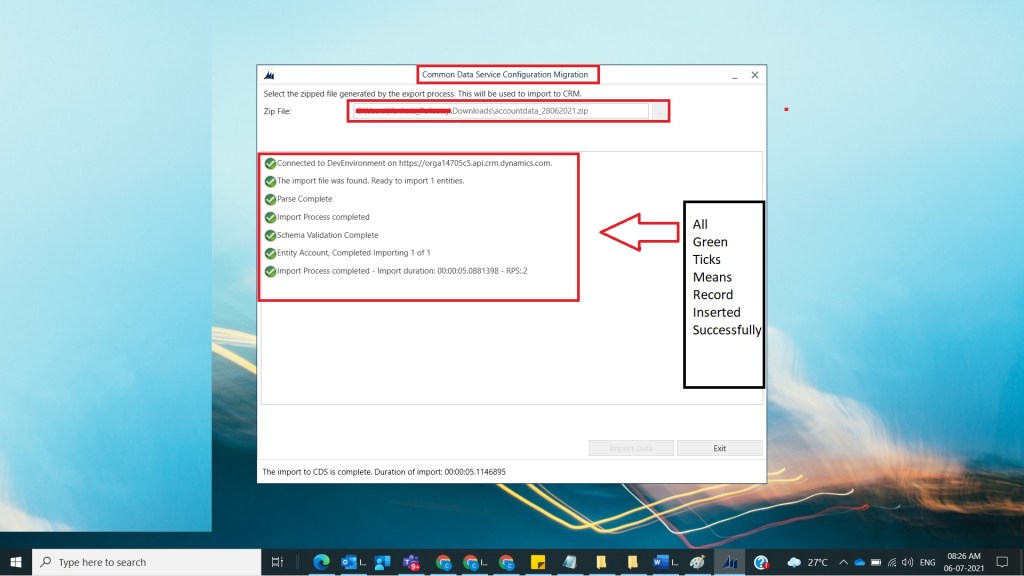The width and height of the screenshot is (1024, 576).
Task: Open the weather widget showing 27°C
Action: coord(808,562)
